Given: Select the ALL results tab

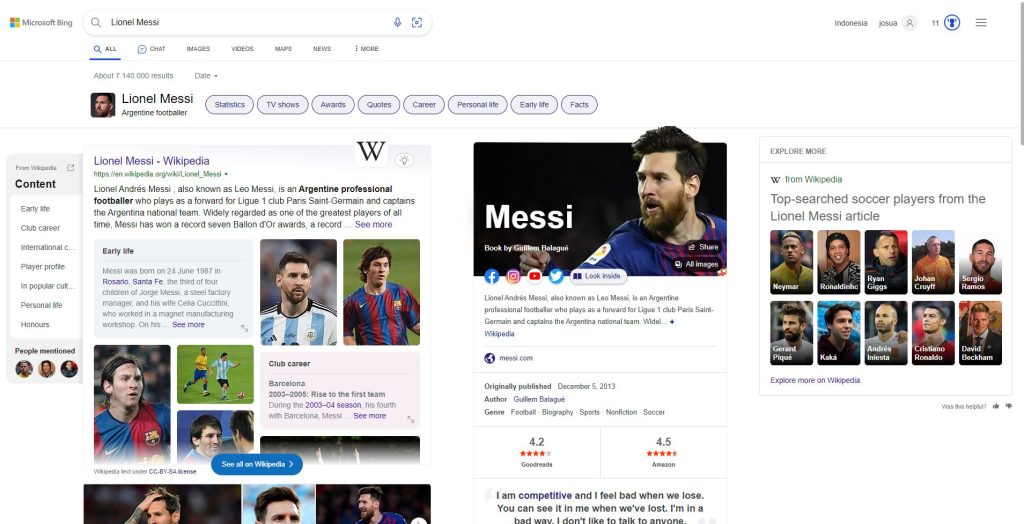Looking at the screenshot, I should point(105,49).
